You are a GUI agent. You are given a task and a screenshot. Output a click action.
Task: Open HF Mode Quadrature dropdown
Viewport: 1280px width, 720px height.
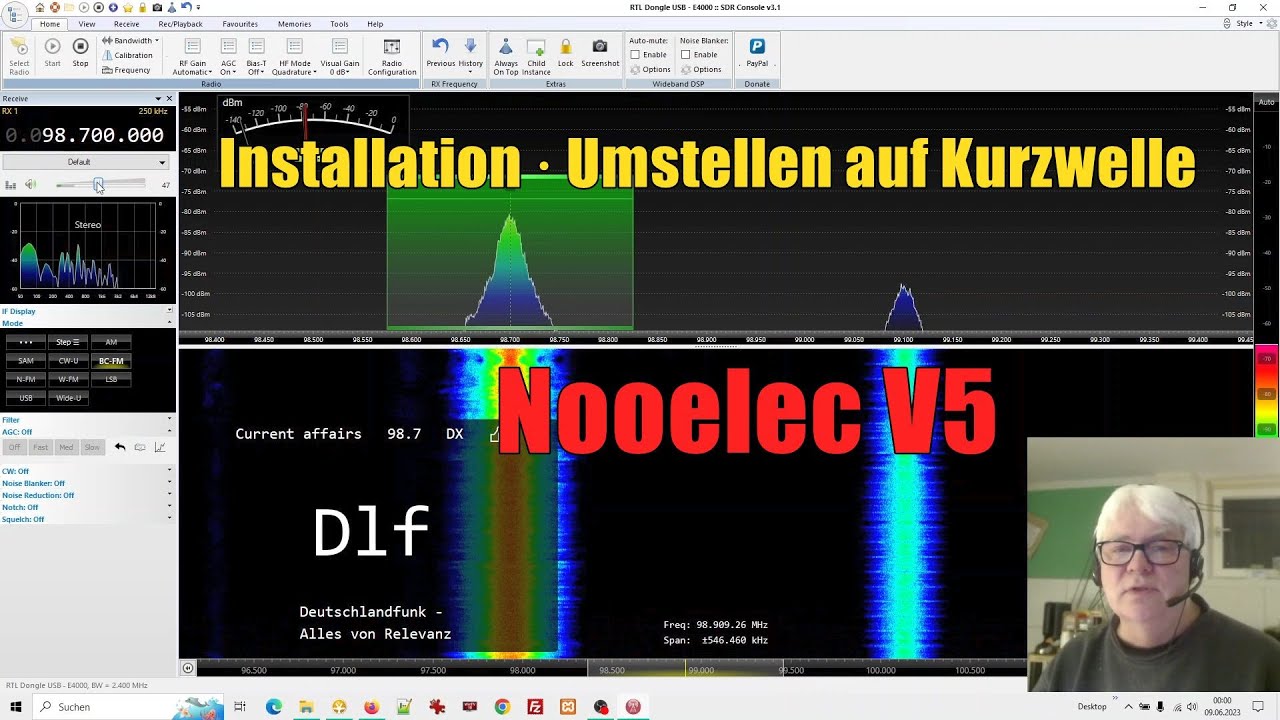click(294, 57)
